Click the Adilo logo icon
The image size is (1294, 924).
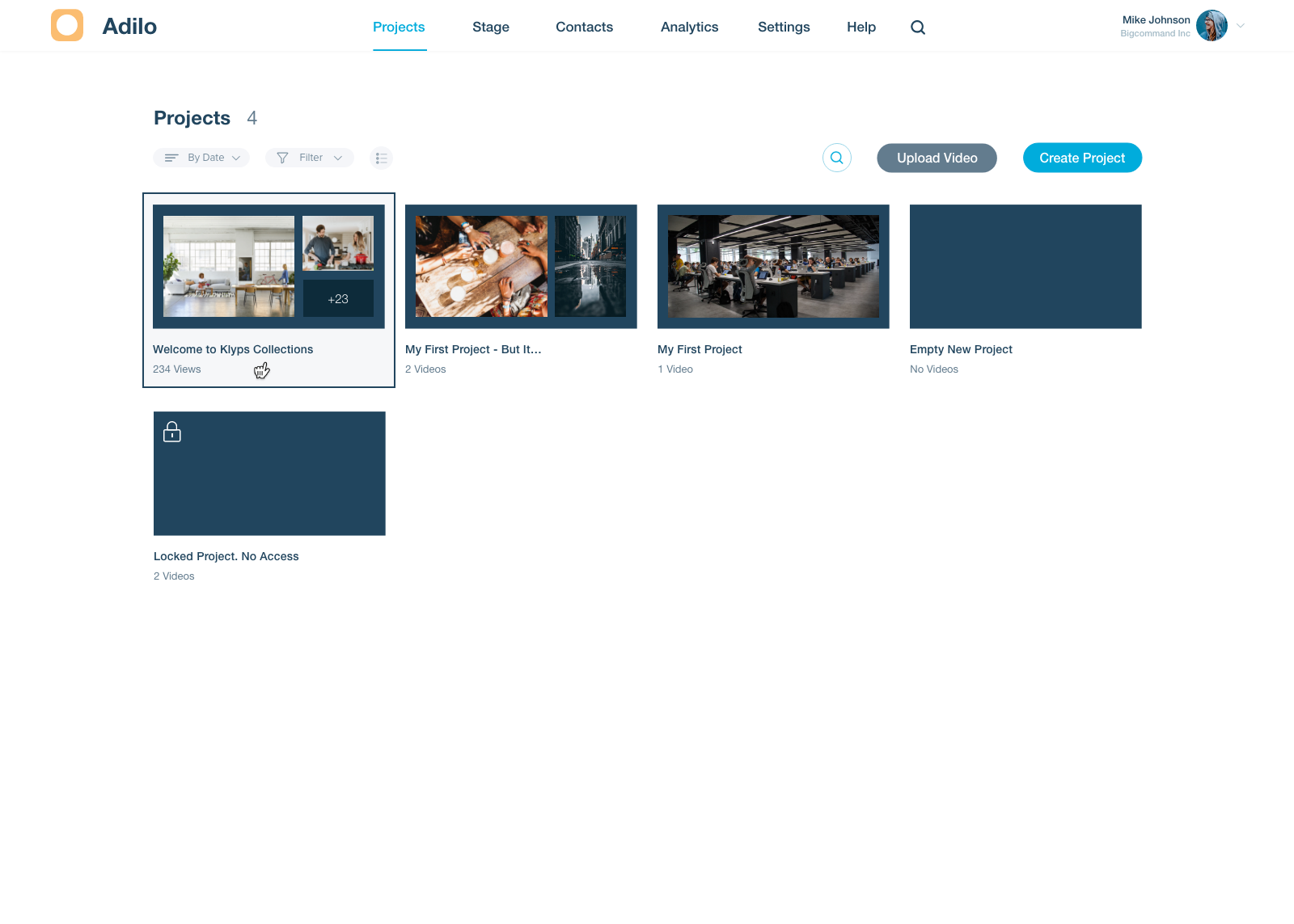[x=67, y=25]
